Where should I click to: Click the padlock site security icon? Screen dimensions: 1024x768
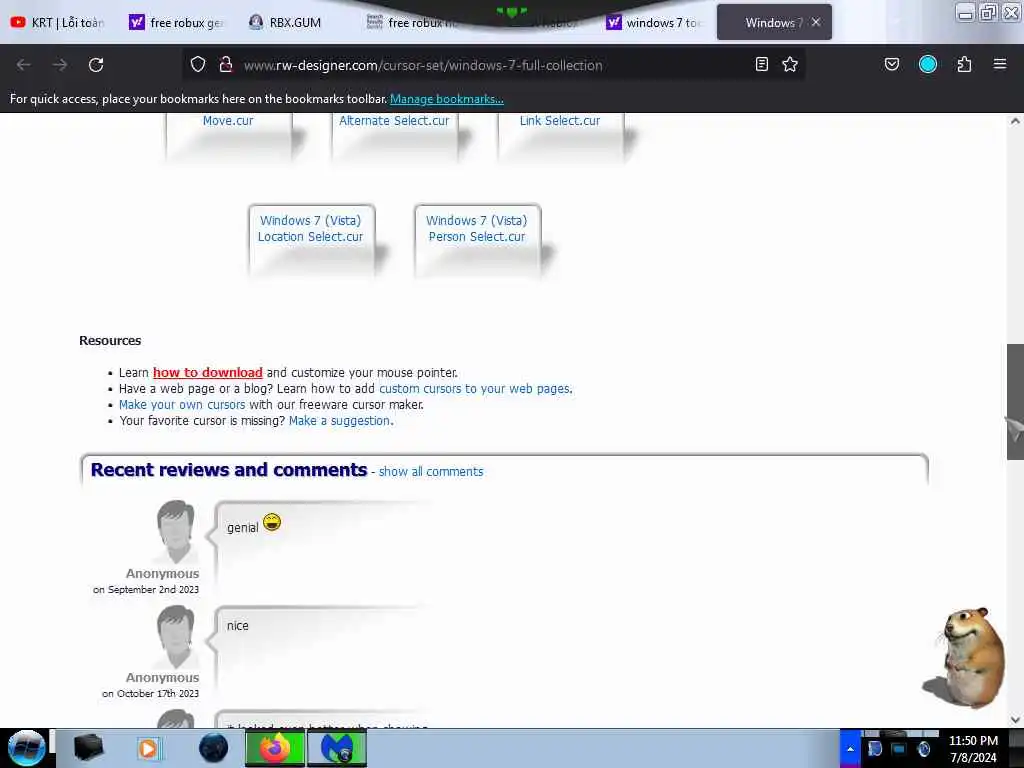pos(226,64)
